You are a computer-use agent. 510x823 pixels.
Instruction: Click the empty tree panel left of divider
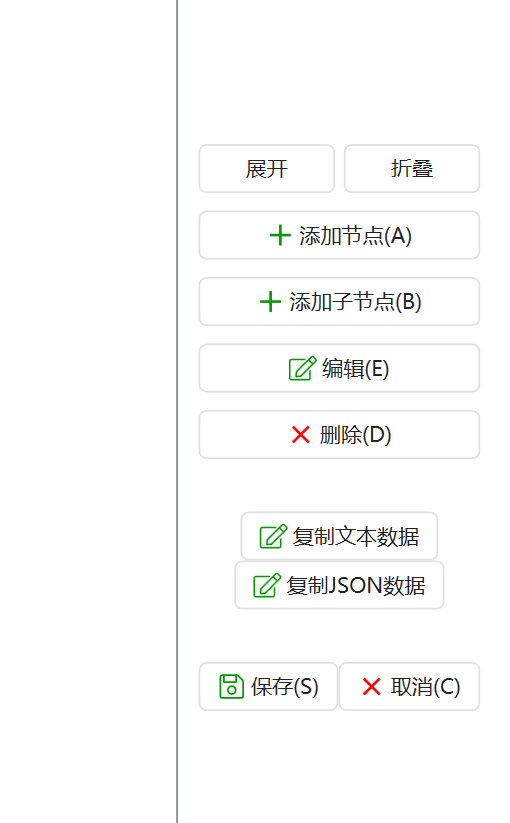tap(88, 412)
